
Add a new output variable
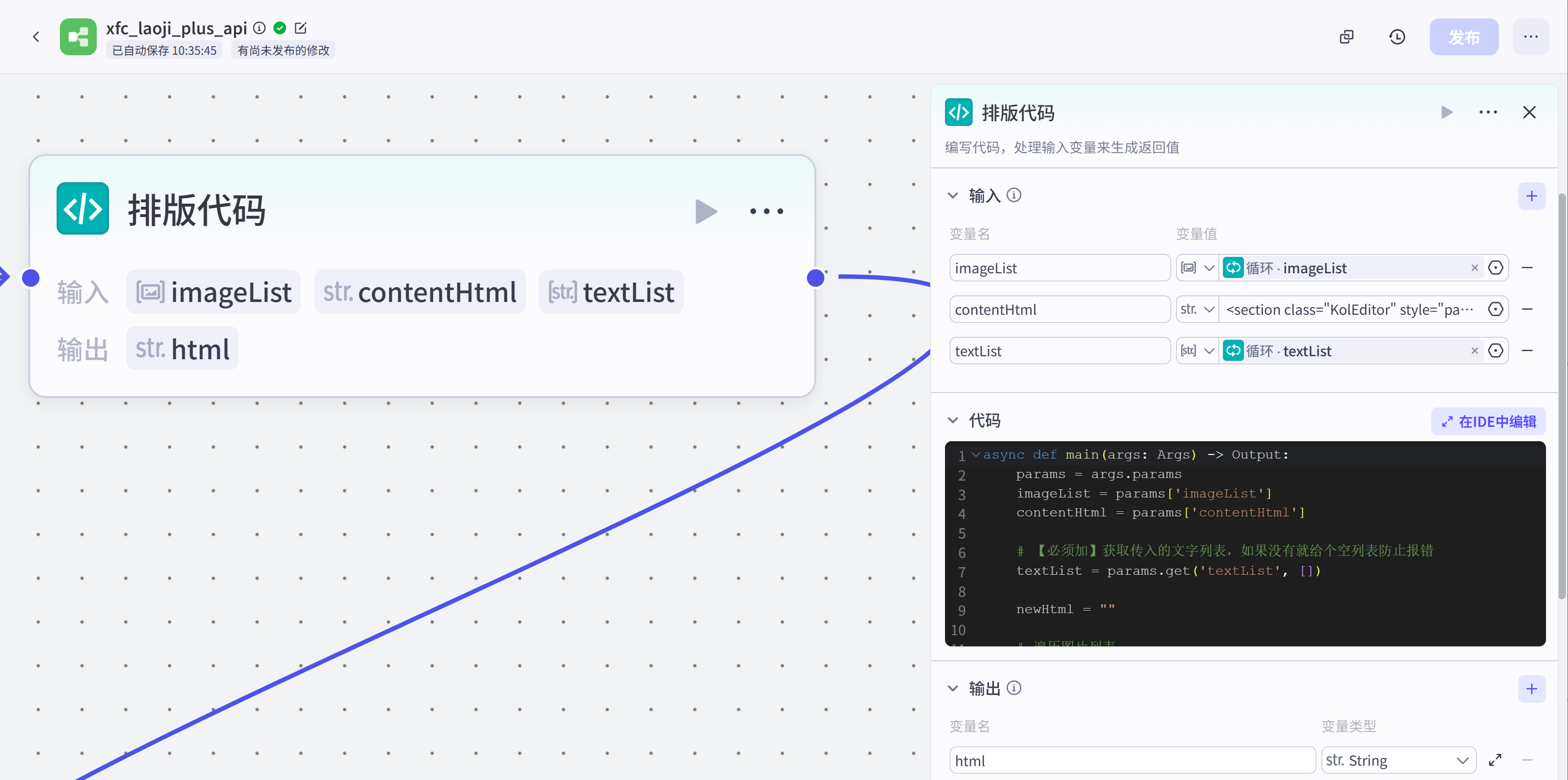(x=1532, y=689)
